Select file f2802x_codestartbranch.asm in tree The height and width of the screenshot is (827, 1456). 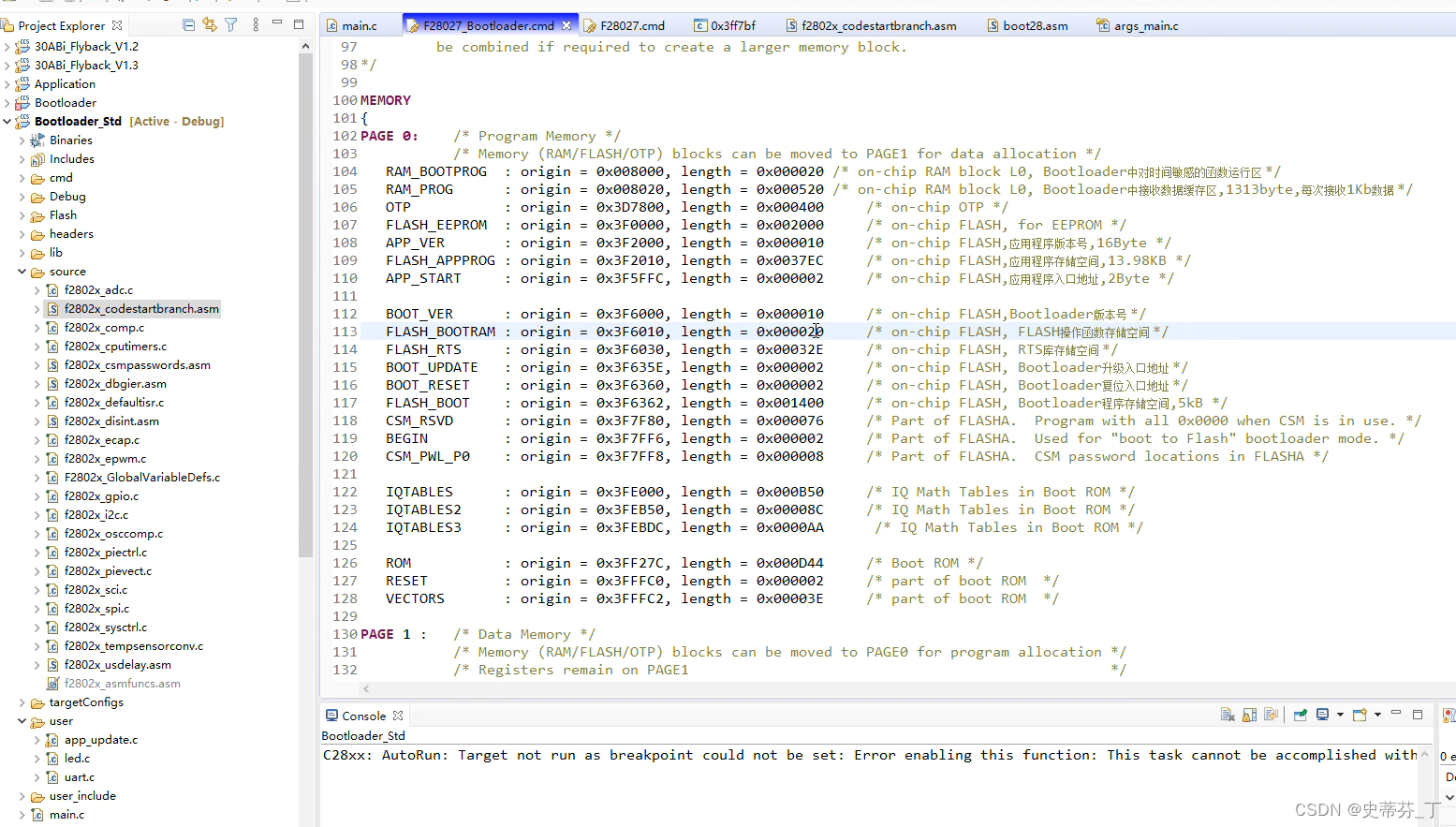pyautogui.click(x=141, y=308)
